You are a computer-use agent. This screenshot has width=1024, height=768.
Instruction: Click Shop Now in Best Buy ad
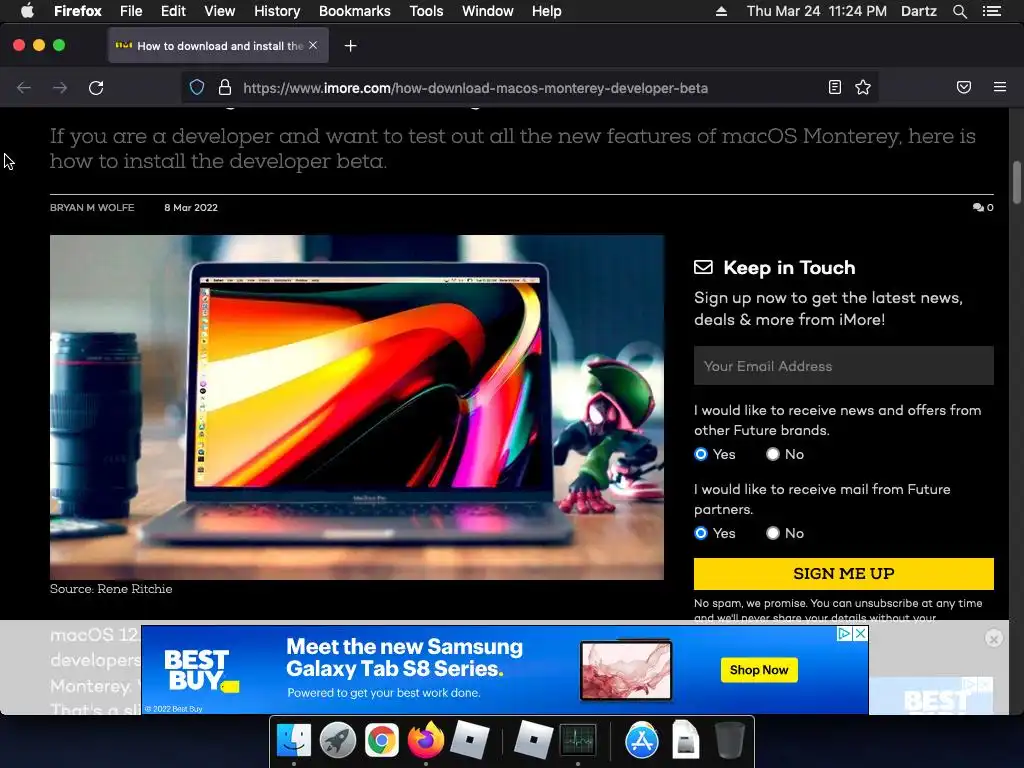759,670
